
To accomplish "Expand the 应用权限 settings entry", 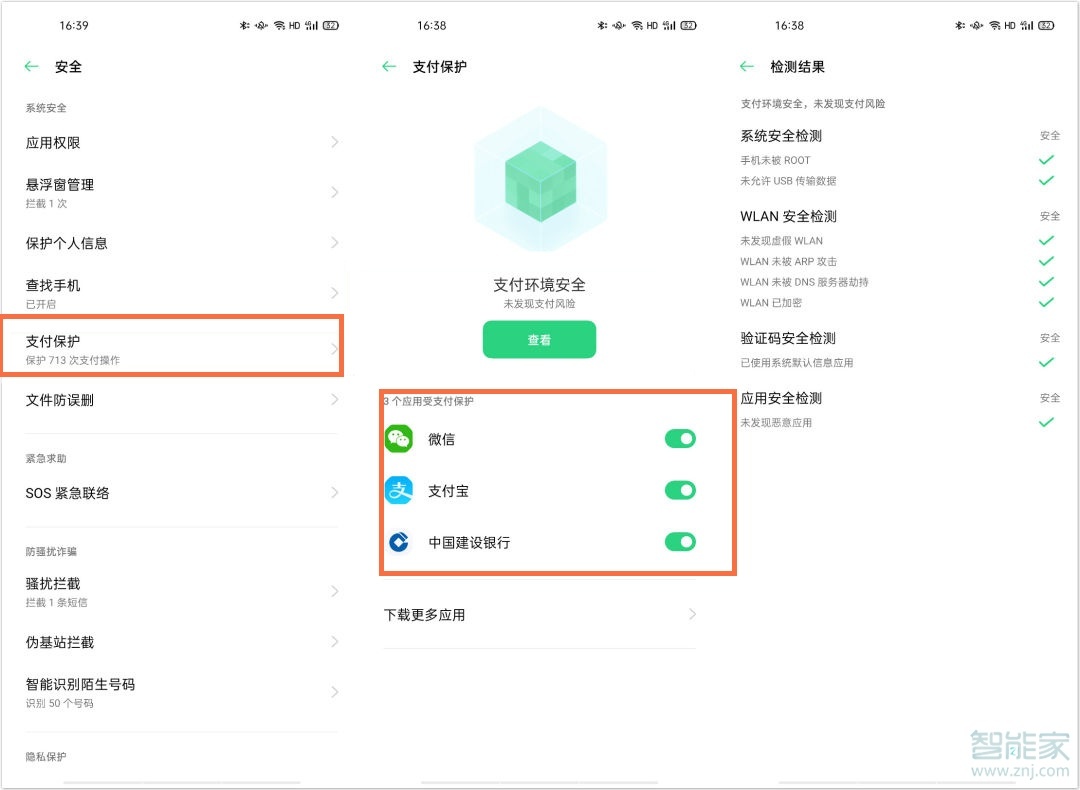I will 337,142.
